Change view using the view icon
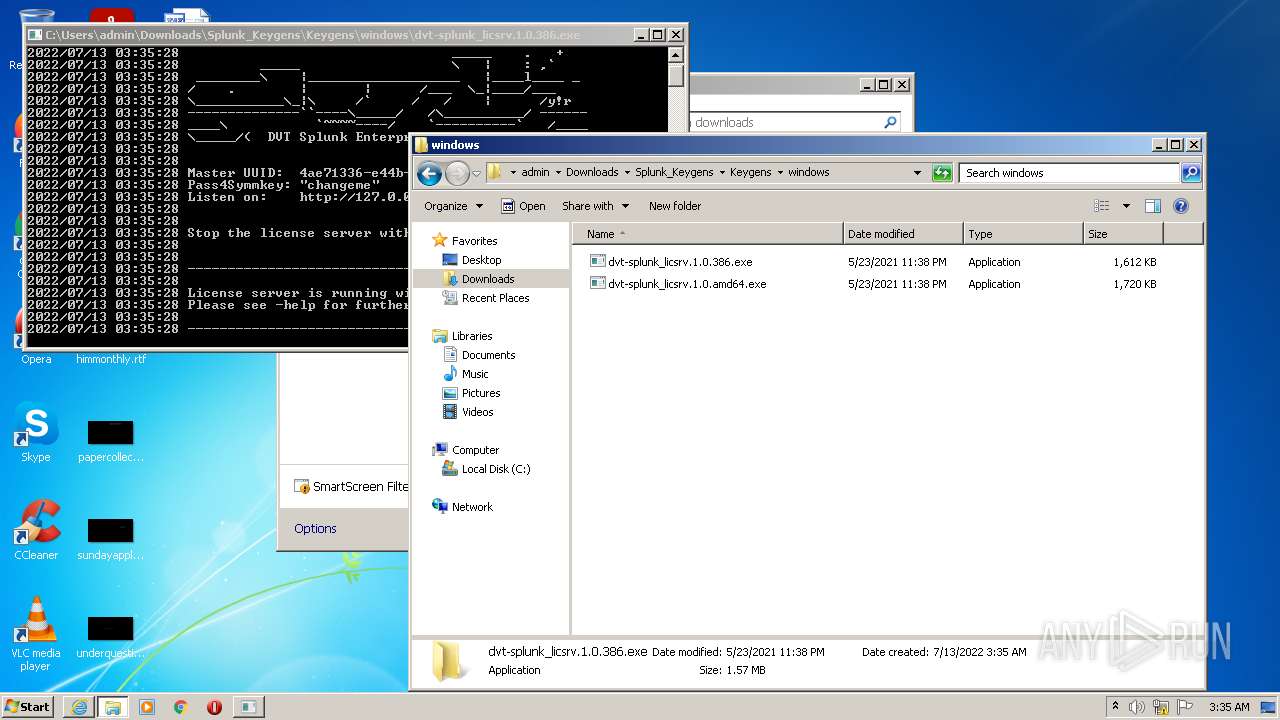 (1102, 206)
